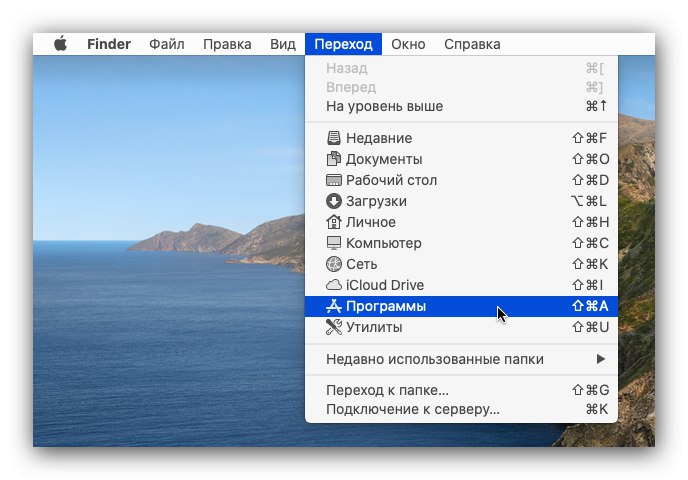The height and width of the screenshot is (480, 688).
Task: Choose Переход к папке… menu item
Action: pyautogui.click(x=388, y=390)
